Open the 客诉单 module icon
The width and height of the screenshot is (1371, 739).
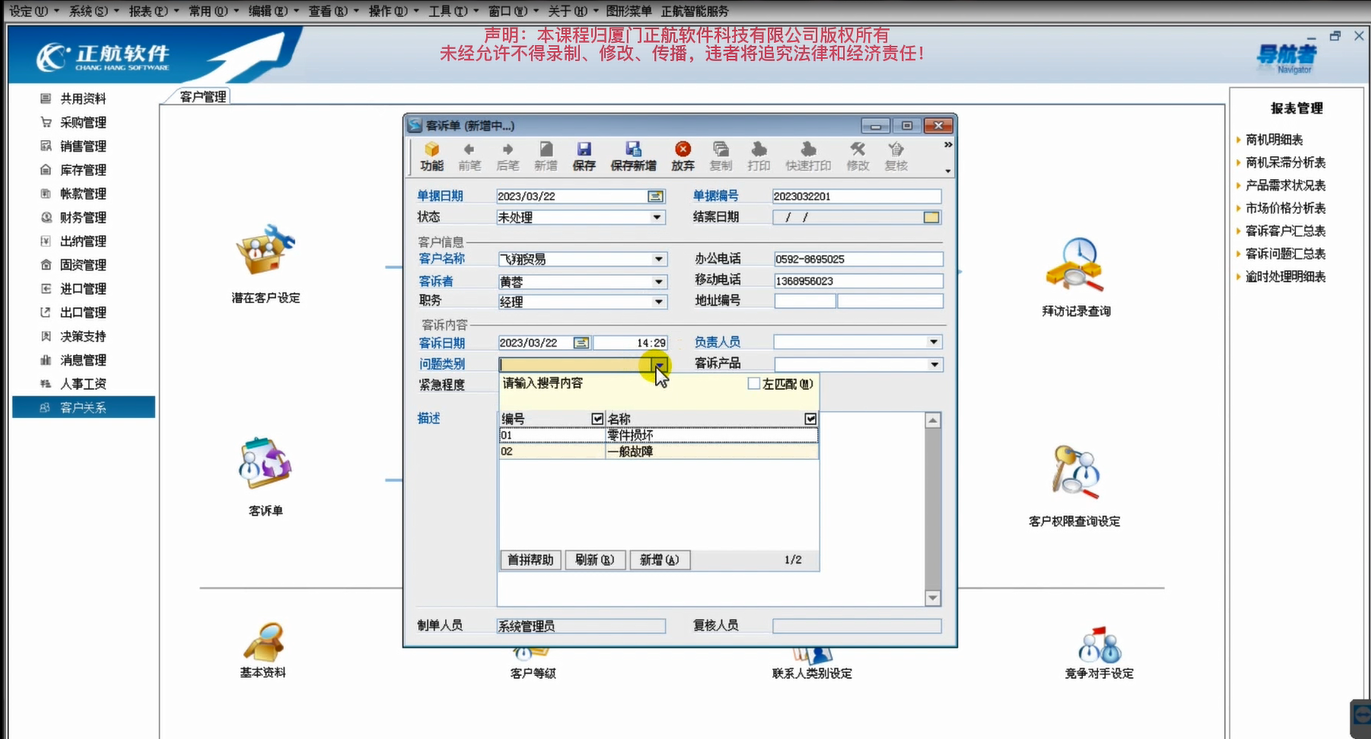265,464
